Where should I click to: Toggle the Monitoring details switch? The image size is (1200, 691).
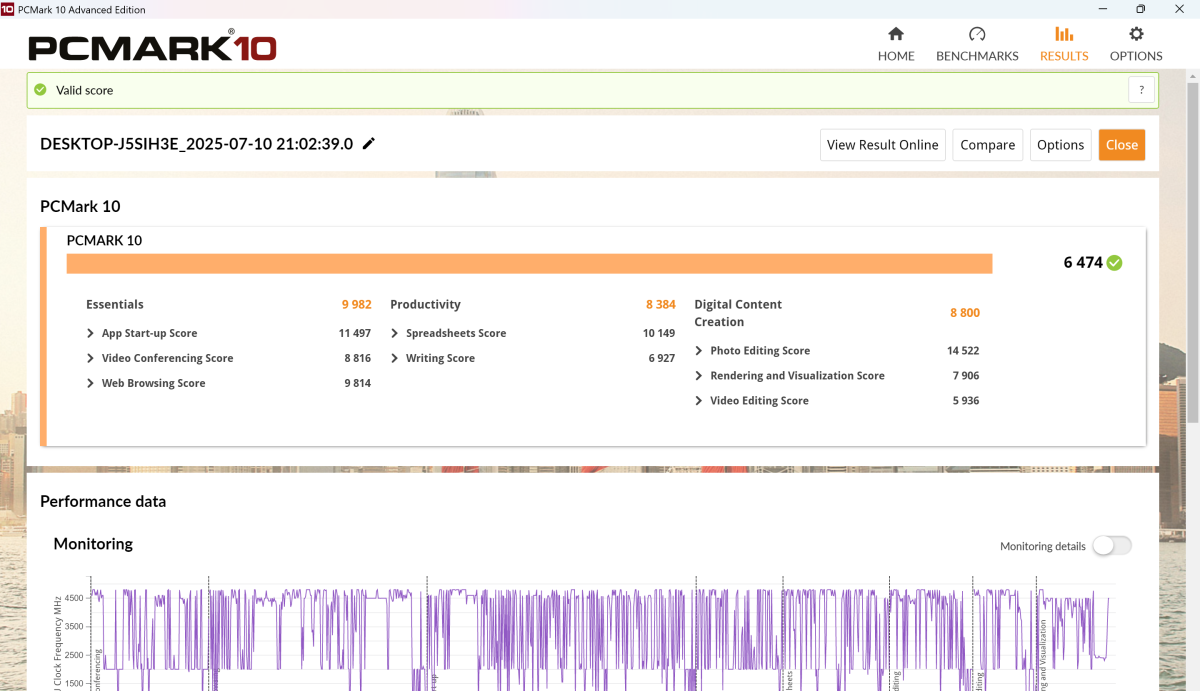pyautogui.click(x=1112, y=546)
